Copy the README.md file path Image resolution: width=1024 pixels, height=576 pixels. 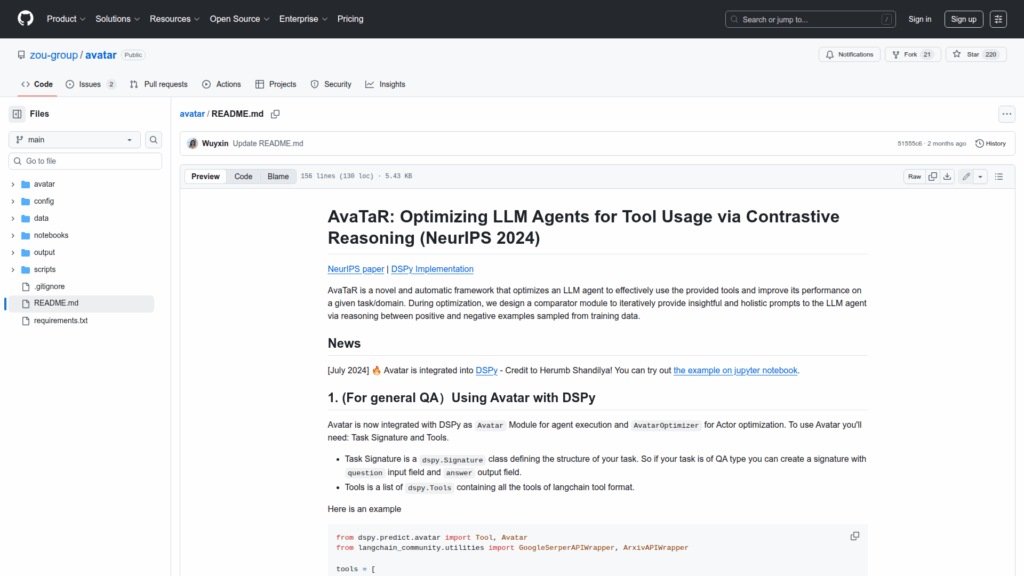(276, 114)
